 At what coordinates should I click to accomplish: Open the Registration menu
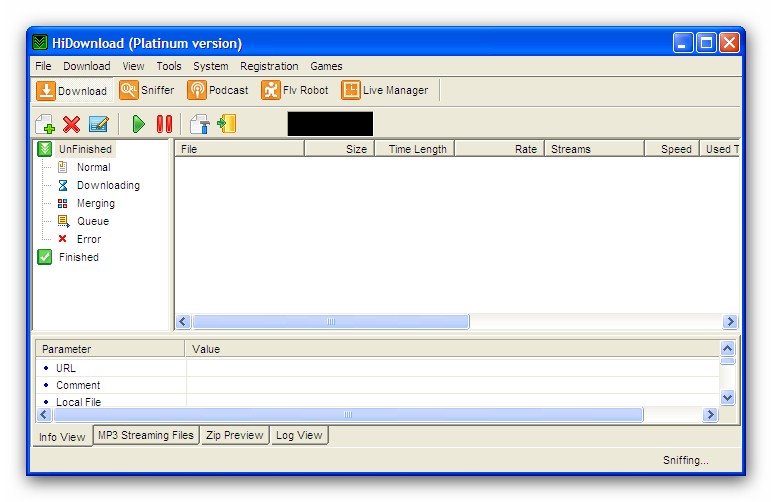tap(269, 66)
